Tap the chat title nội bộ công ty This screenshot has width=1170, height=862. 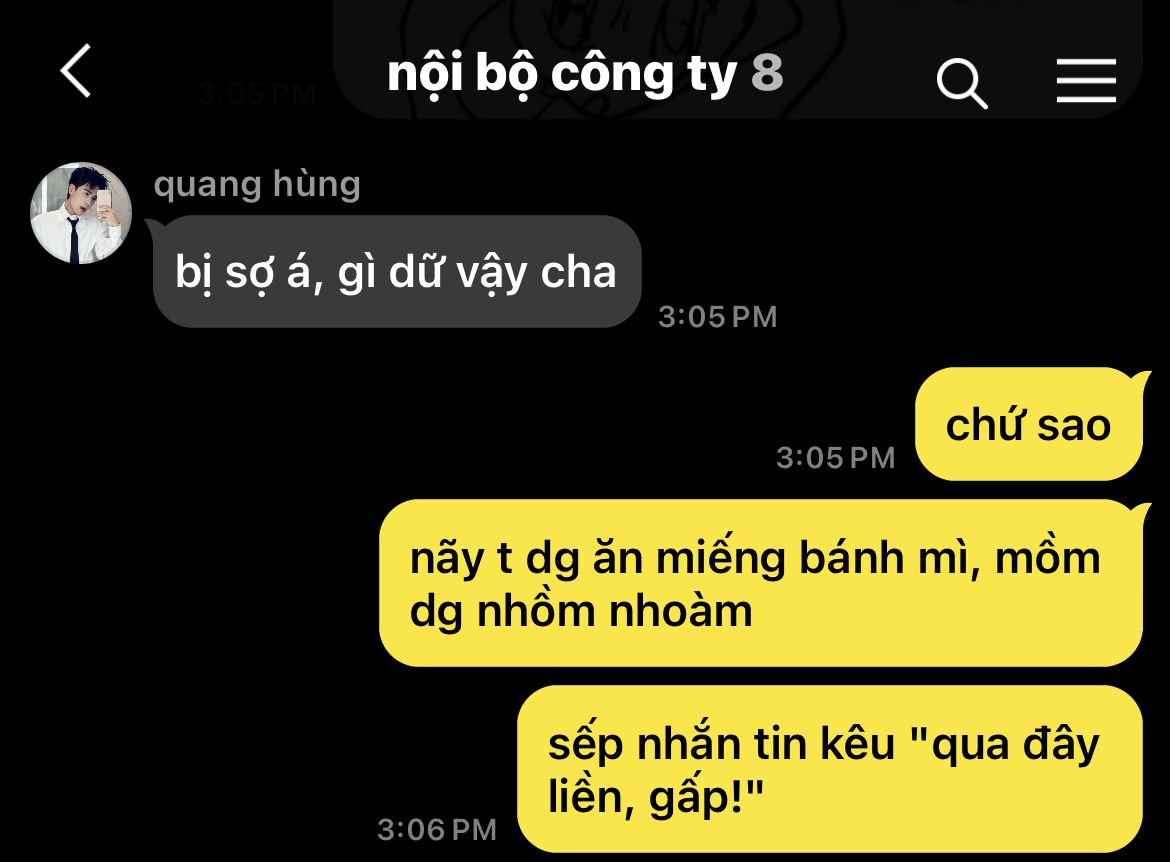[562, 74]
